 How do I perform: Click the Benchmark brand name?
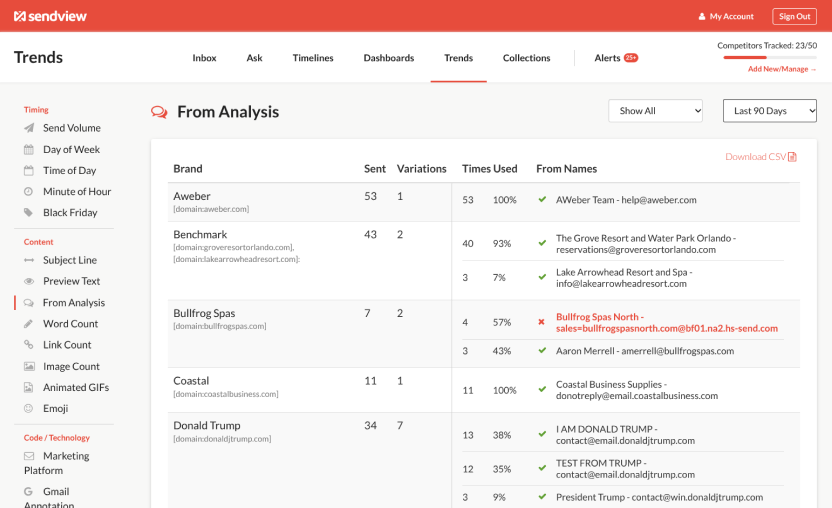(200, 235)
